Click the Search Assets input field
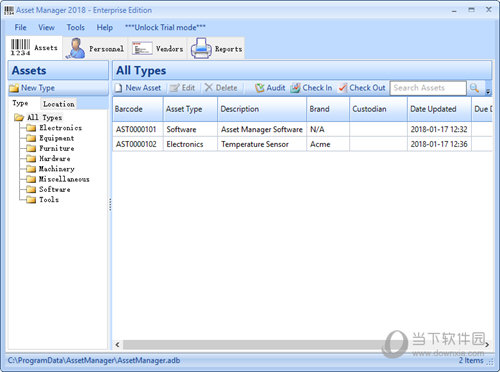This screenshot has height=372, width=500. [x=428, y=88]
